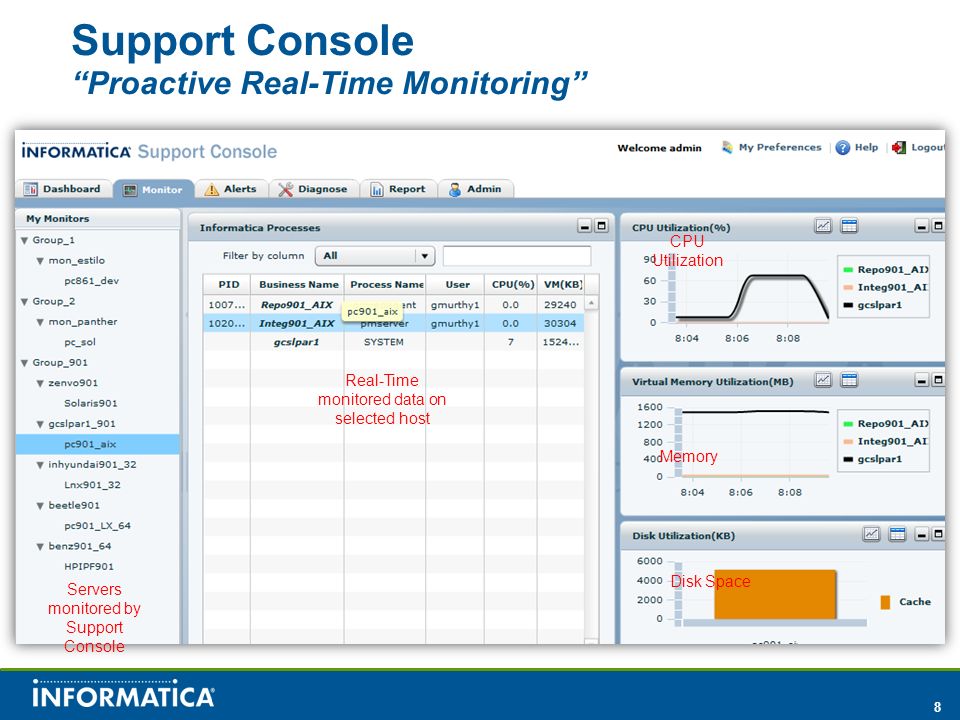Collapse the Group_901 tree node
The height and width of the screenshot is (720, 960).
(x=24, y=362)
